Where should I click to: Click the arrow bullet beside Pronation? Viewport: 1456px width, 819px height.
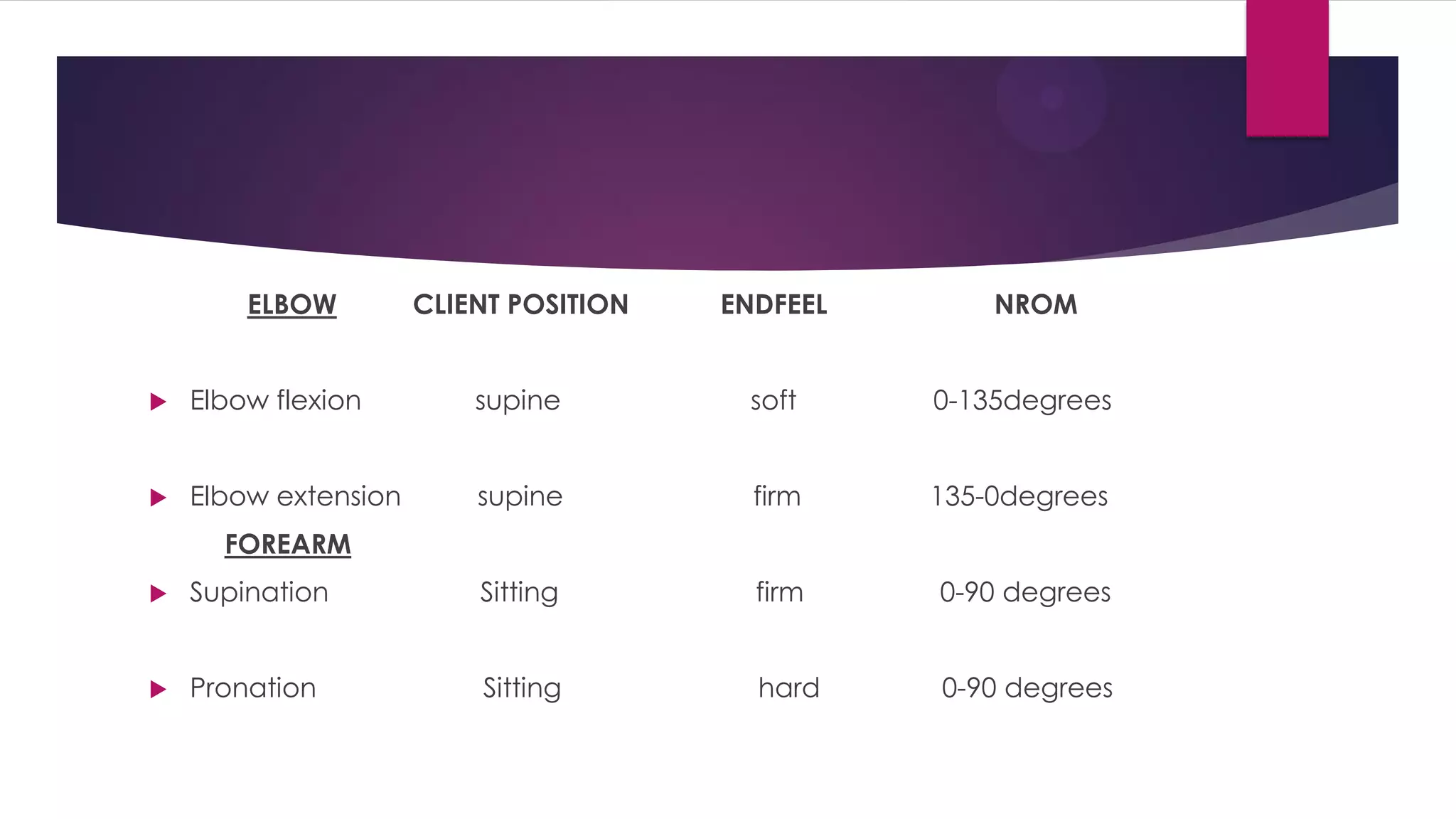click(159, 689)
